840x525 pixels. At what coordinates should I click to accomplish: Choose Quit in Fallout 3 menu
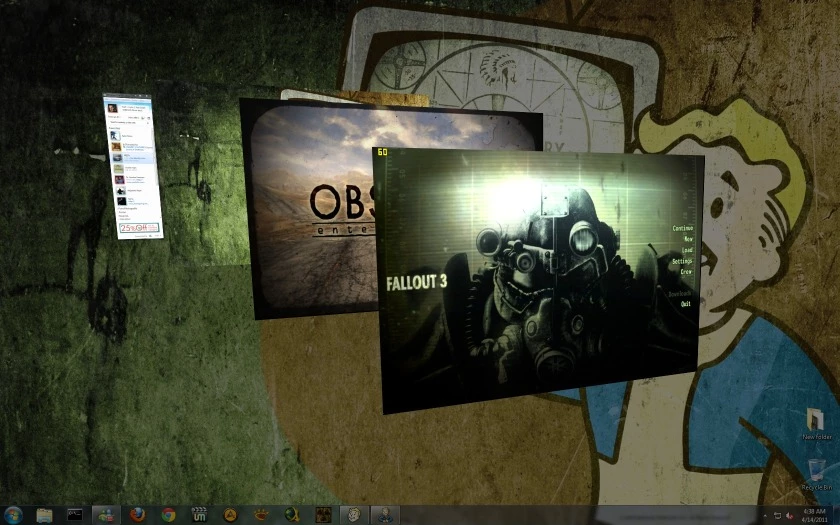pos(686,304)
